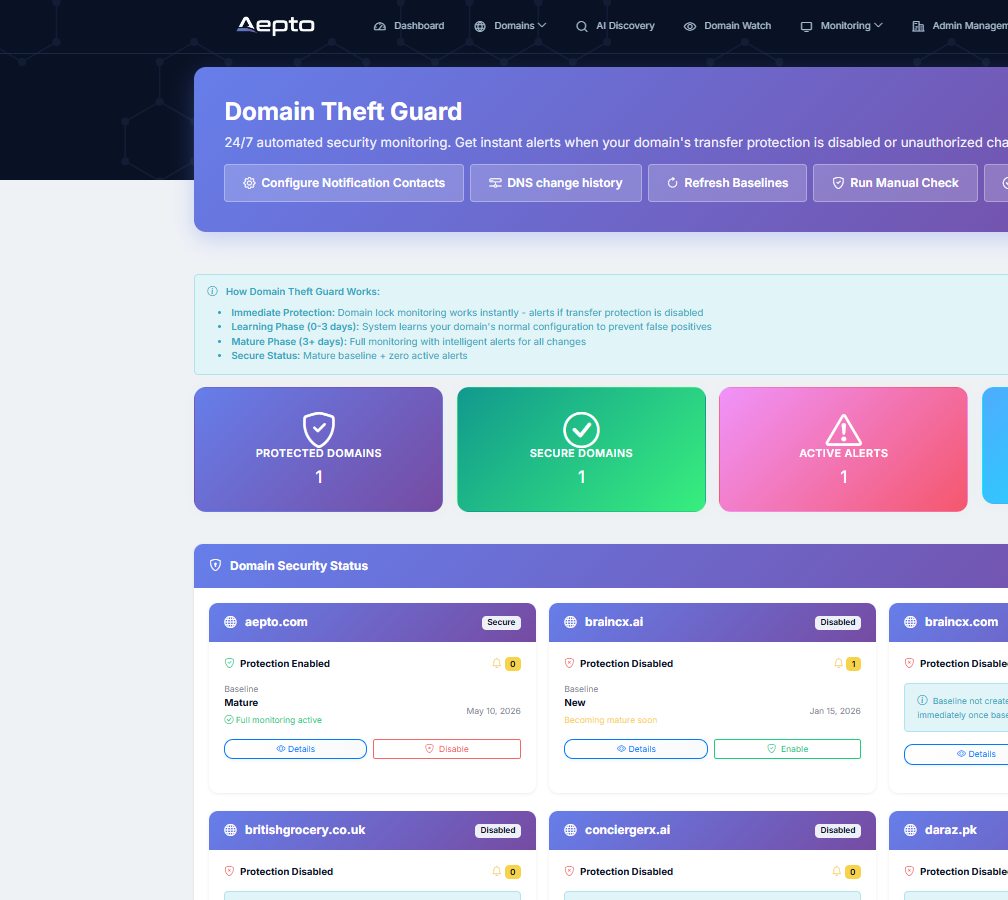Click the Disabled badge on braincx.ai
The width and height of the screenshot is (1008, 900).
[x=838, y=622]
